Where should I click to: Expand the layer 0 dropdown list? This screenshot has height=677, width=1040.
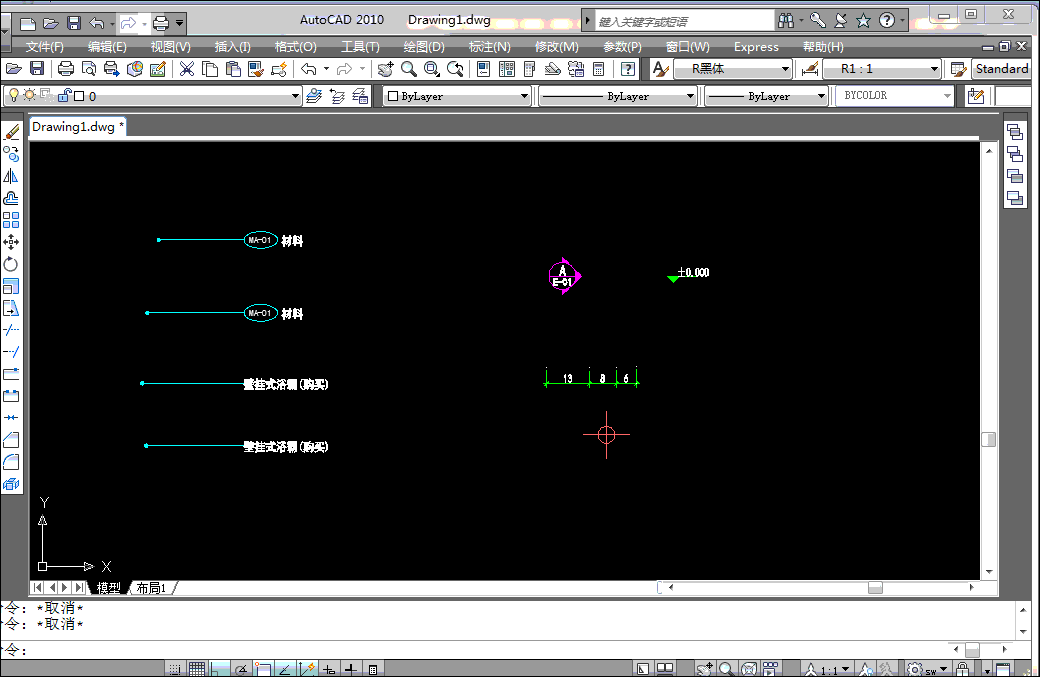[x=295, y=96]
